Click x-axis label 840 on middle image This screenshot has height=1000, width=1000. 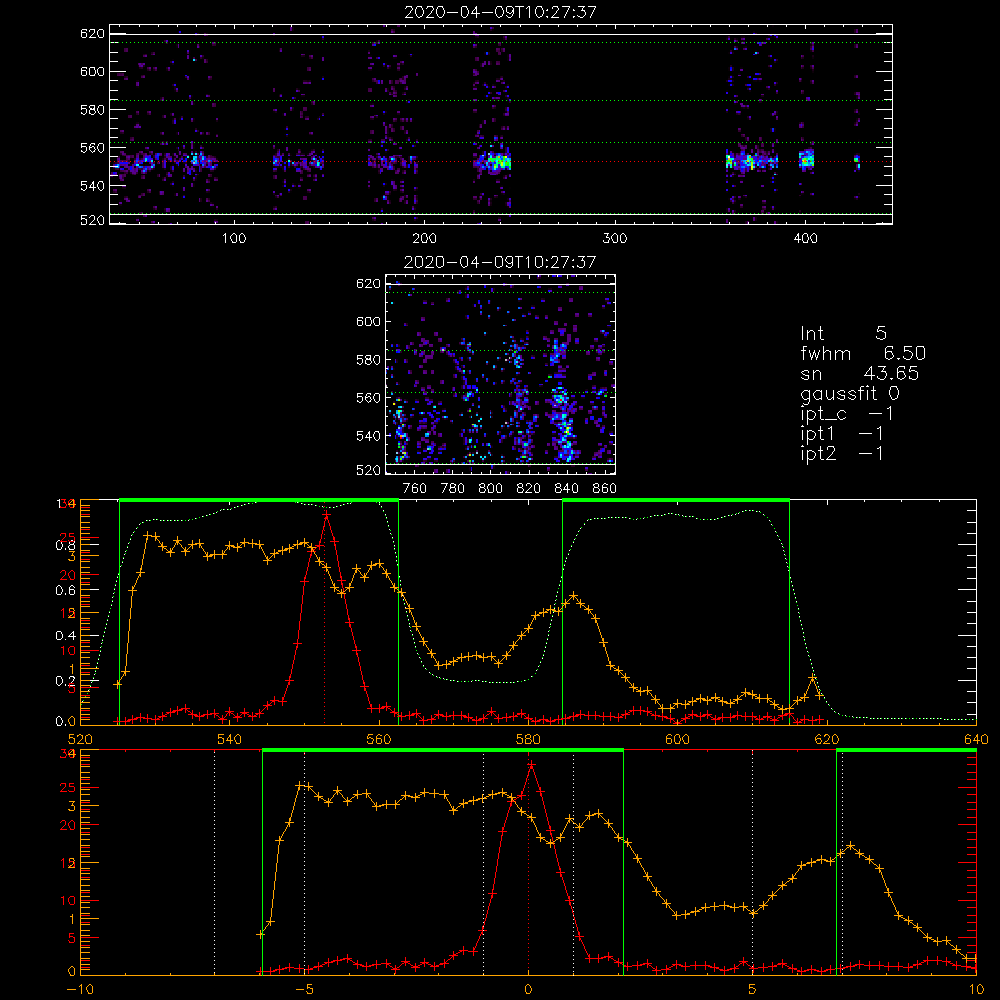coord(566,489)
